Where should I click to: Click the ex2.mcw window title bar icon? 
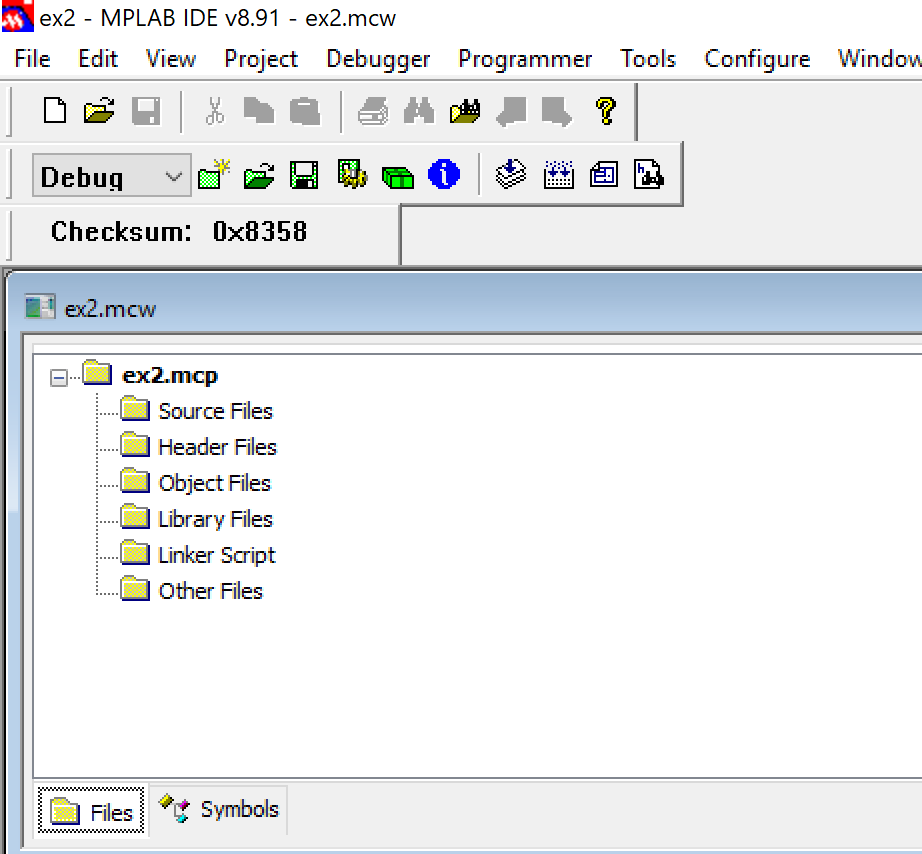pyautogui.click(x=40, y=308)
